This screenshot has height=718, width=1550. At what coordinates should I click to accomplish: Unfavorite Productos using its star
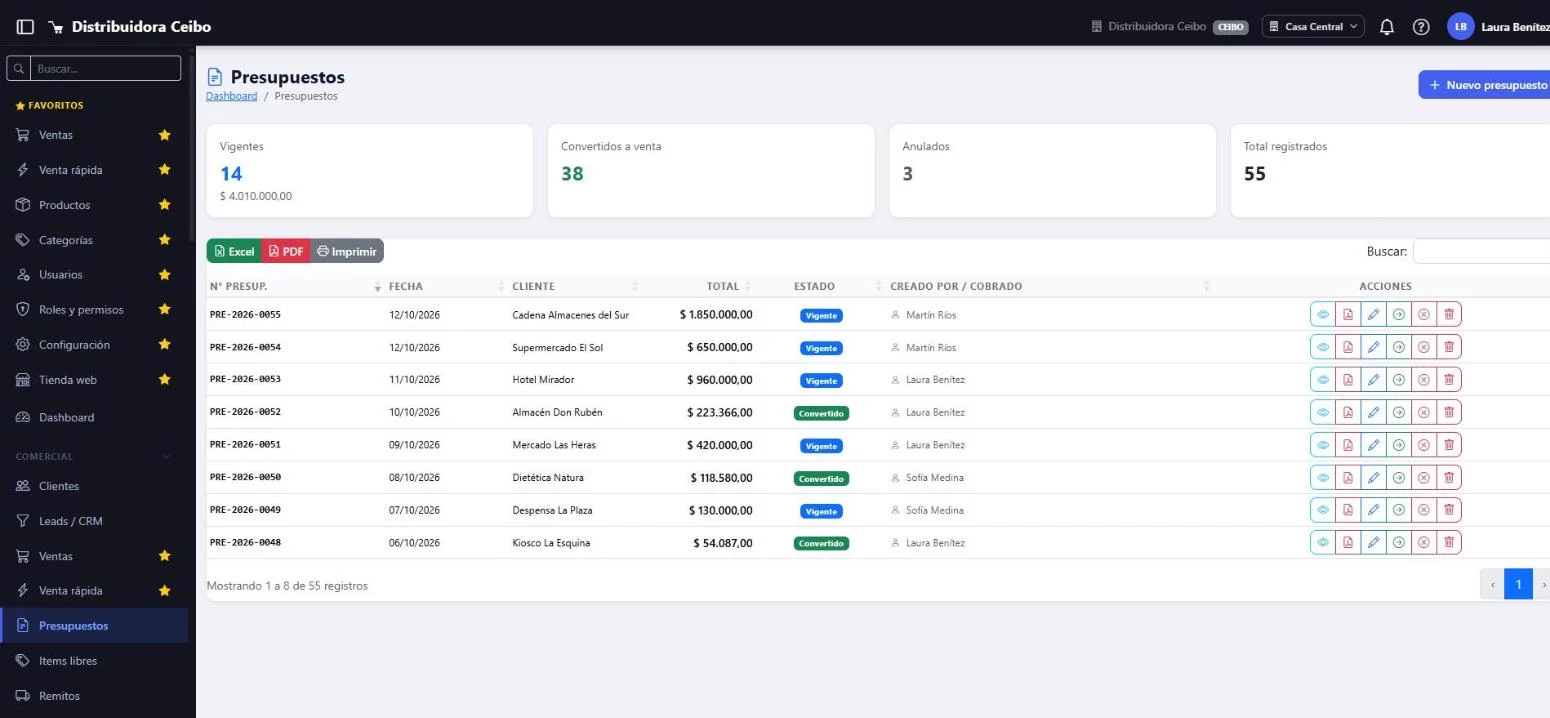pyautogui.click(x=165, y=205)
